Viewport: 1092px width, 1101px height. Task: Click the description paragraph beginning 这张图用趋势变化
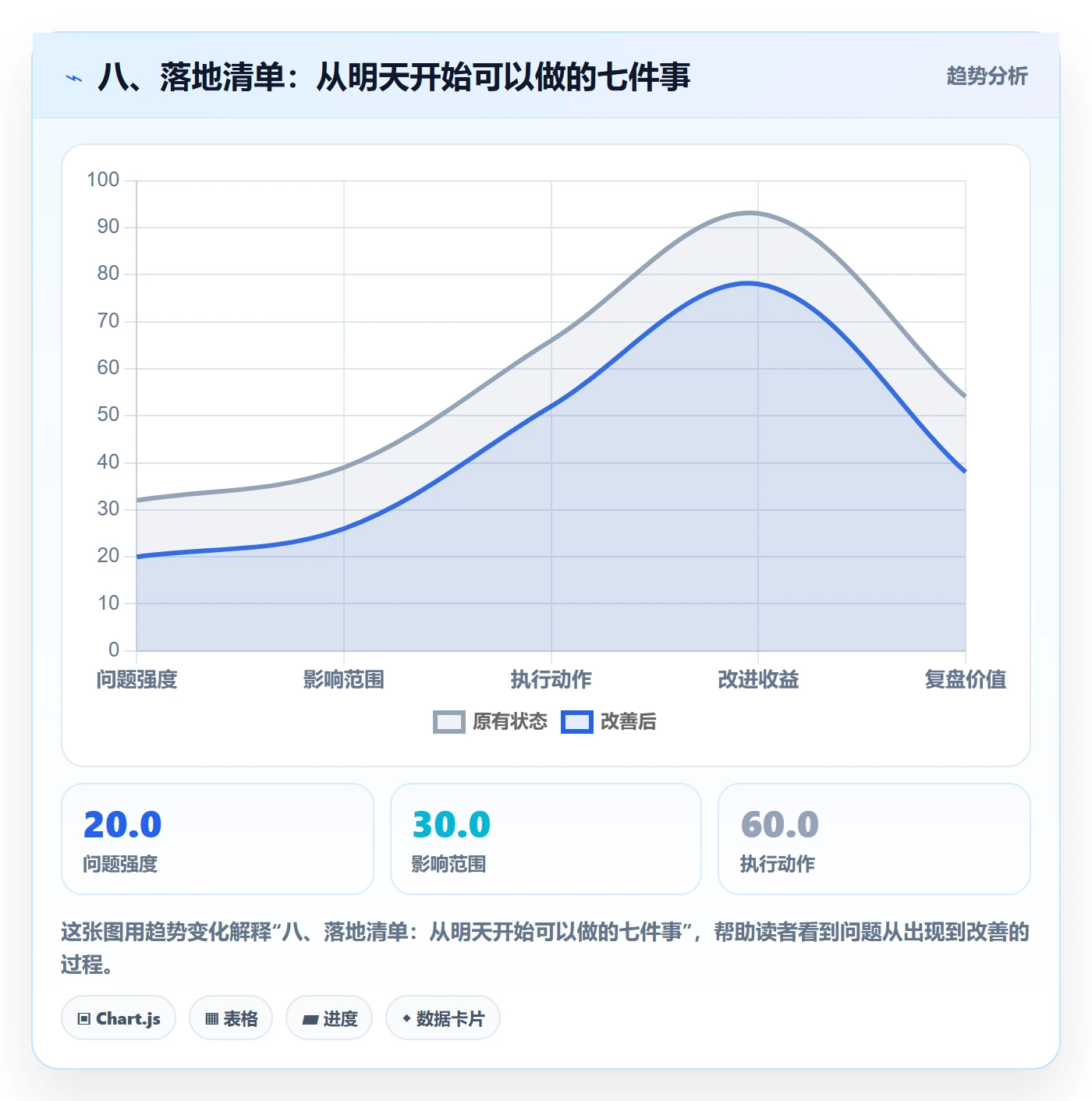tap(545, 948)
